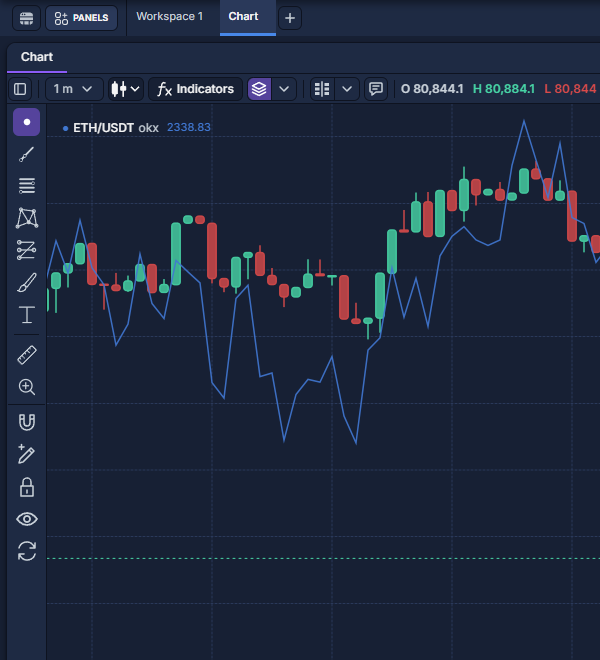
Task: Select the brush drawing tool
Action: (27, 282)
